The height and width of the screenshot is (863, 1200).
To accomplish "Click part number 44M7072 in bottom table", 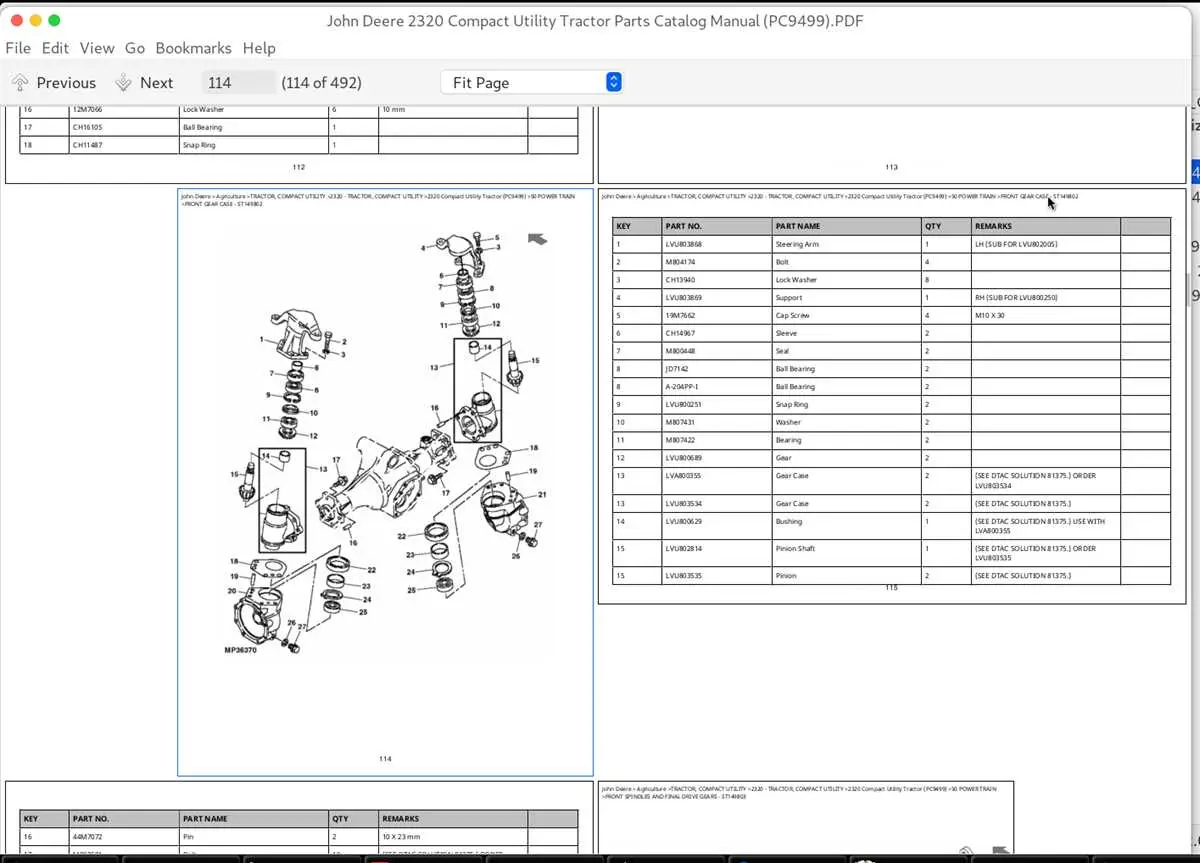I will tap(87, 837).
